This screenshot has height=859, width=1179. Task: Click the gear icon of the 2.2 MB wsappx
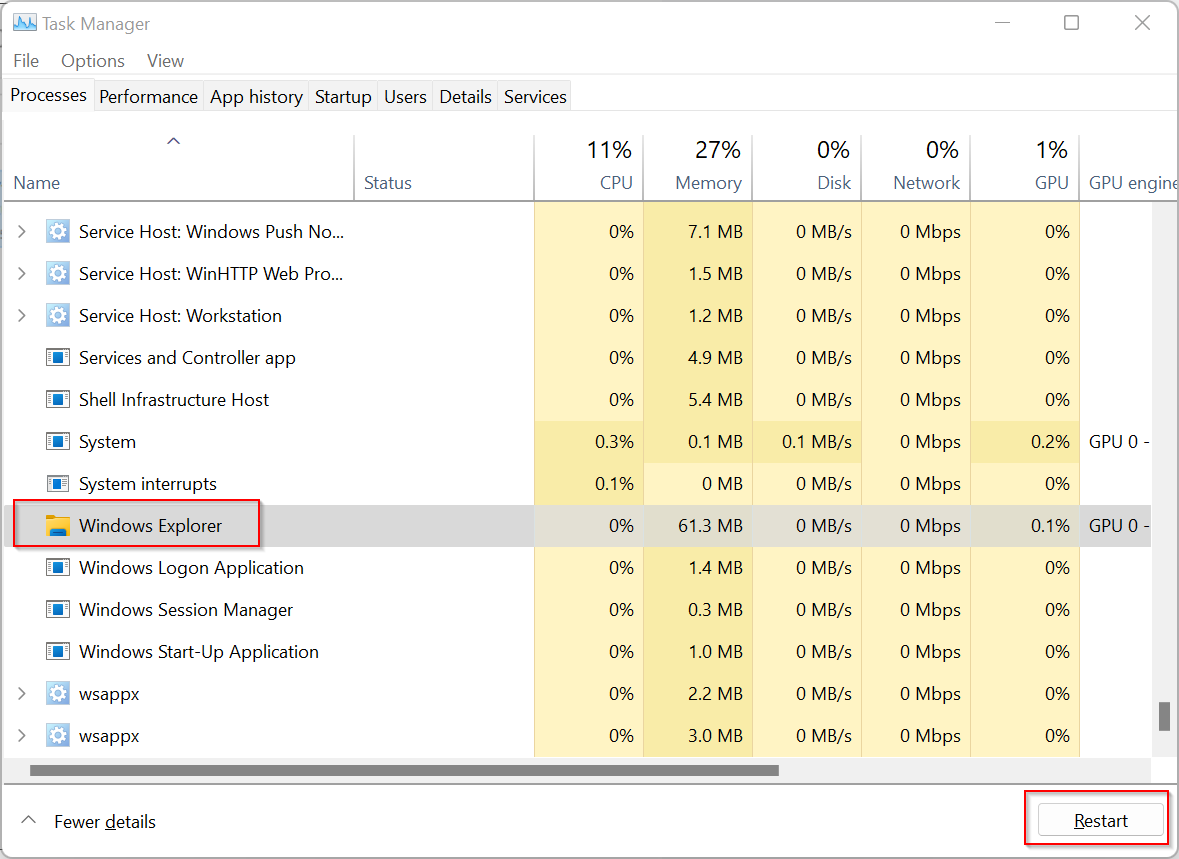pos(58,694)
